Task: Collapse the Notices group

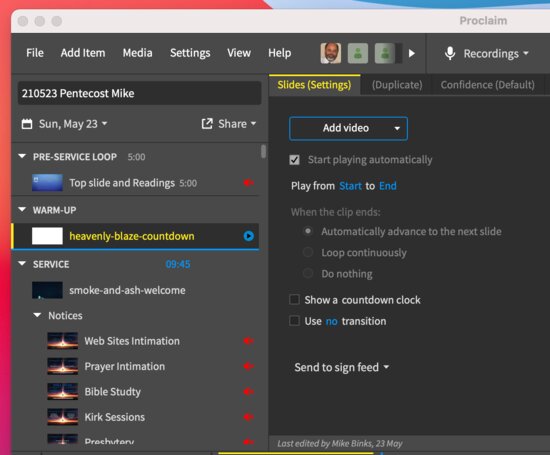Action: [x=37, y=315]
